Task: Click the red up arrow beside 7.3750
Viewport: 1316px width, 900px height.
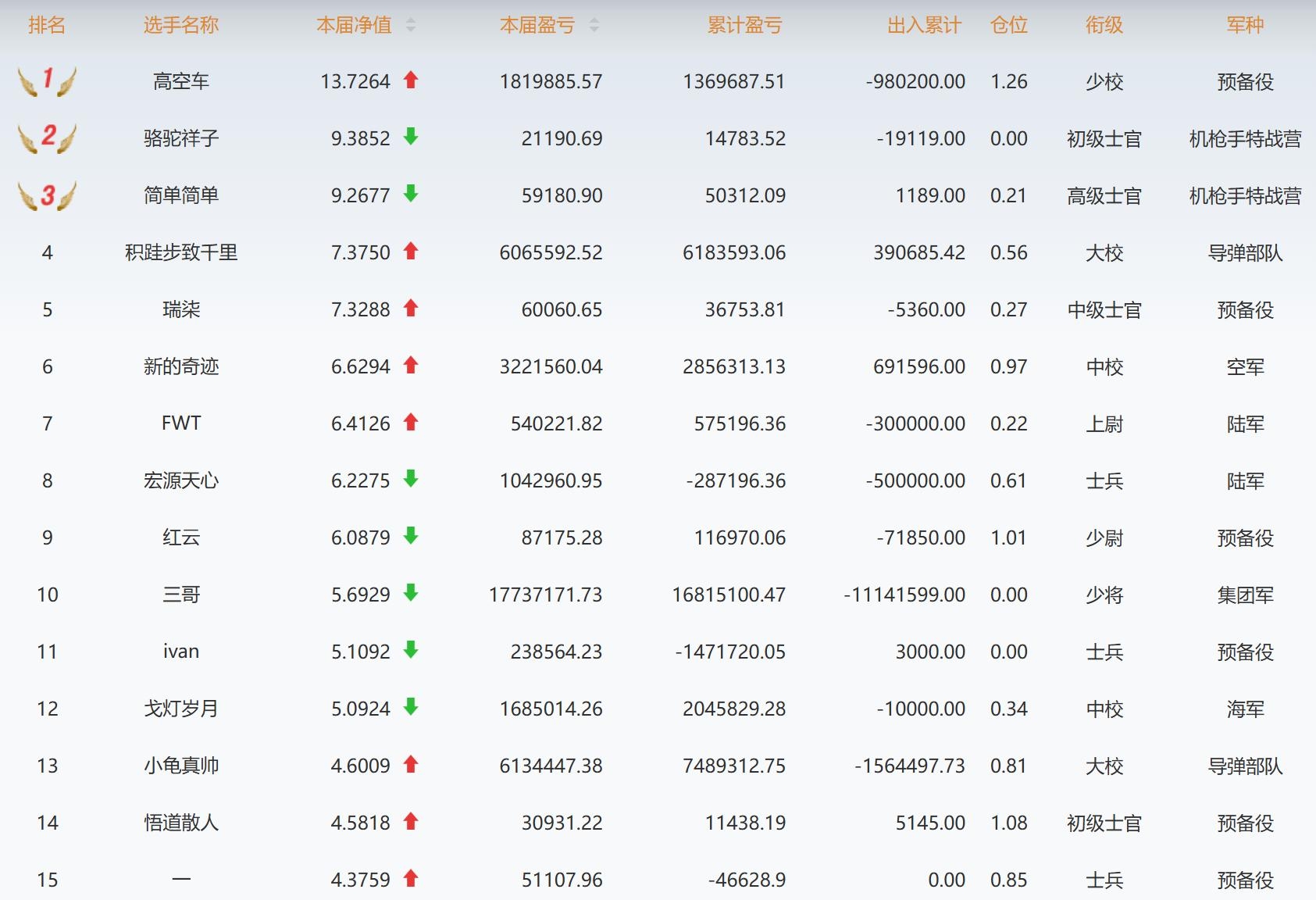Action: coord(411,252)
